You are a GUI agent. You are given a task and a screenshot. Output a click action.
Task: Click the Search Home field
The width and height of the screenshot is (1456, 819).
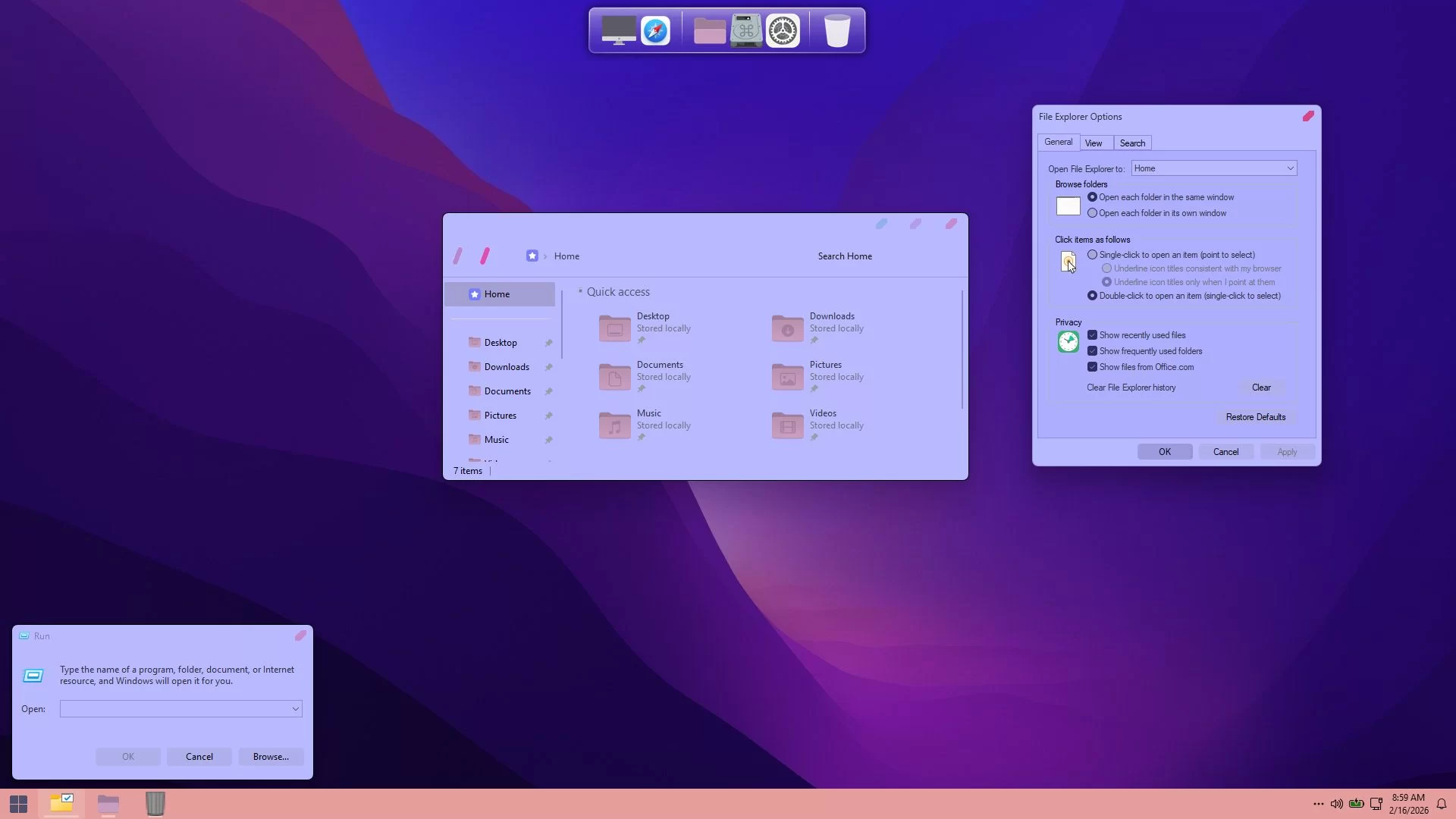coord(844,256)
